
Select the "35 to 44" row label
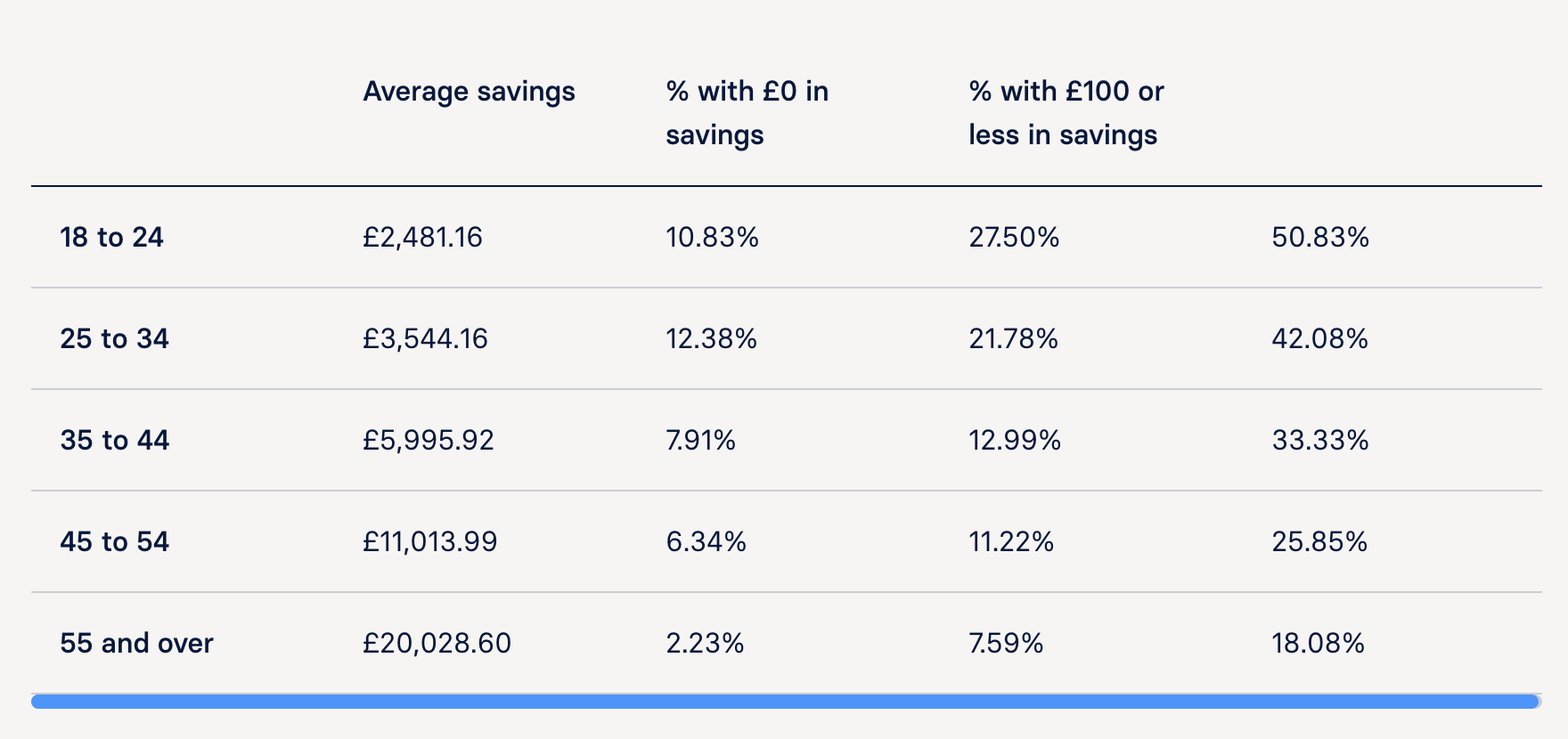[114, 441]
